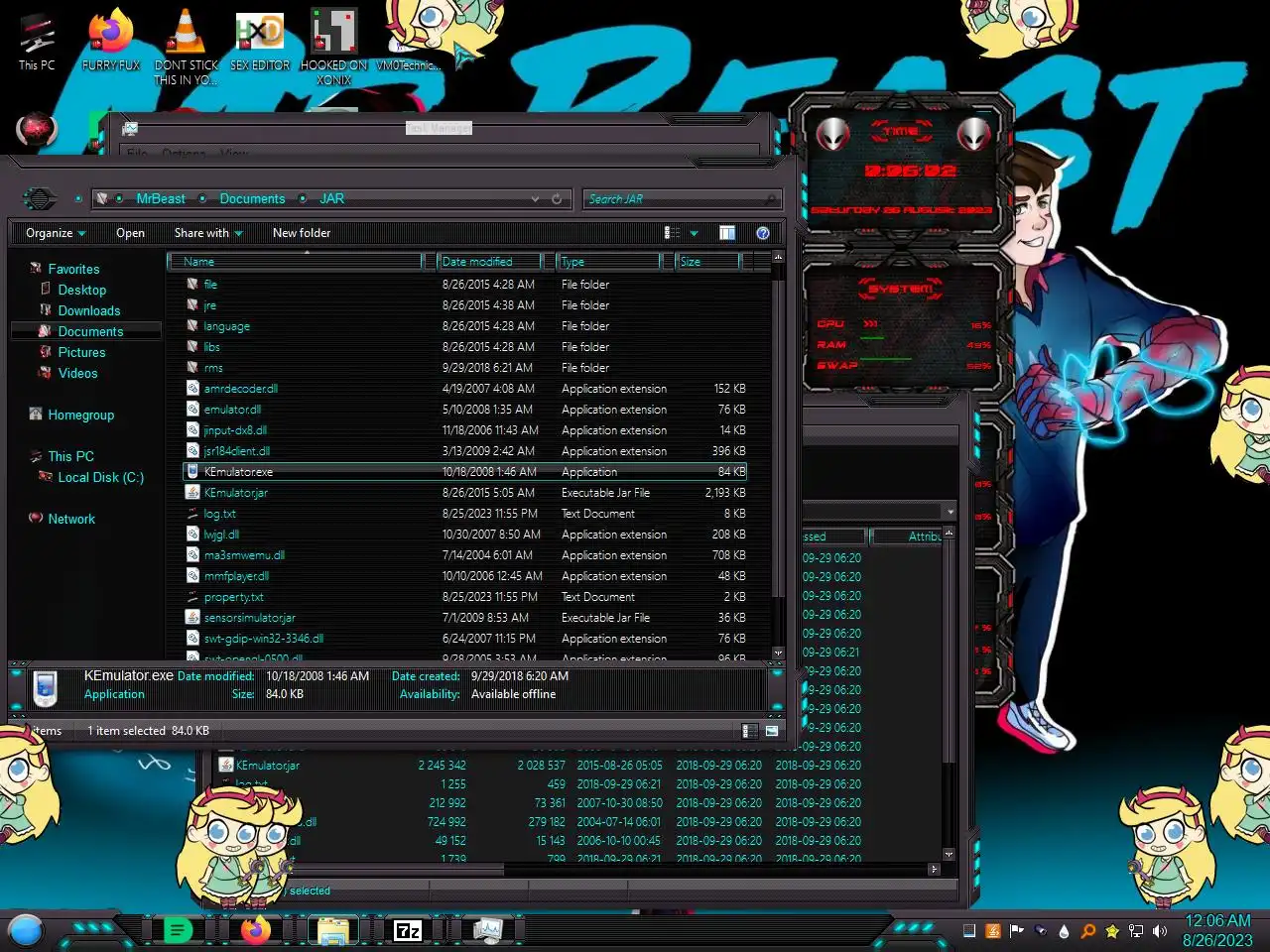Select the log.txt file icon
Viewport: 1270px width, 952px height.
pyautogui.click(x=192, y=513)
